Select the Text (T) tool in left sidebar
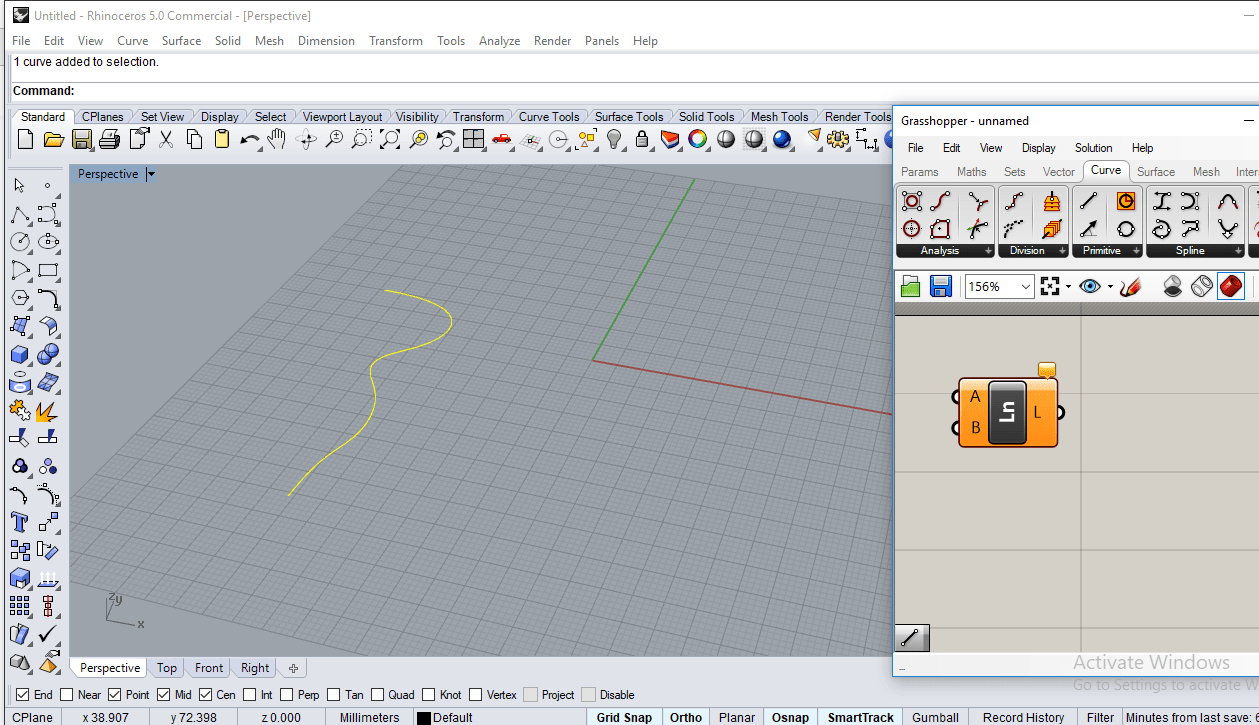The width and height of the screenshot is (1259, 725). [19, 522]
